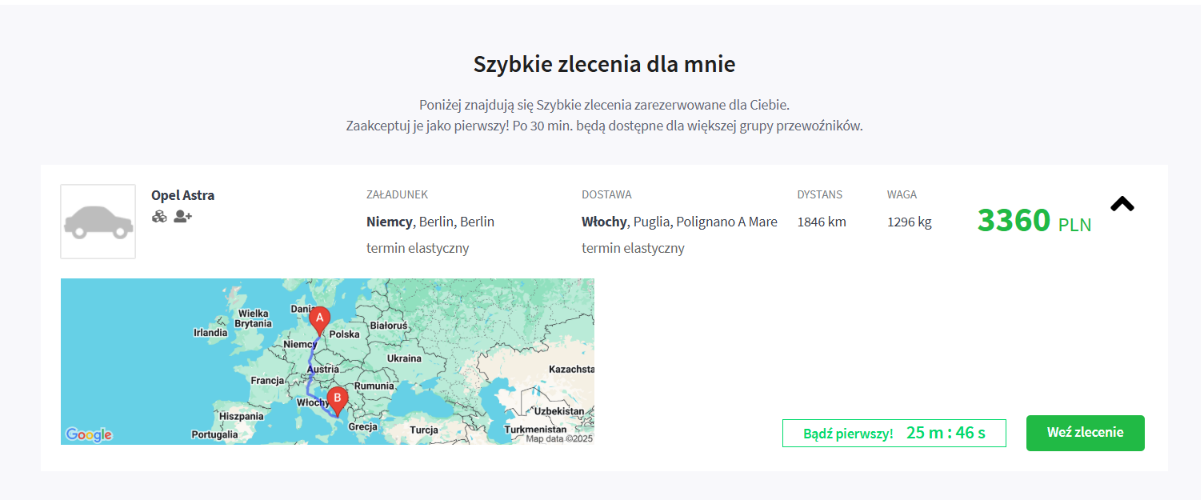Collapse the order details with the chevron
The width and height of the screenshot is (1201, 500).
coord(1122,204)
